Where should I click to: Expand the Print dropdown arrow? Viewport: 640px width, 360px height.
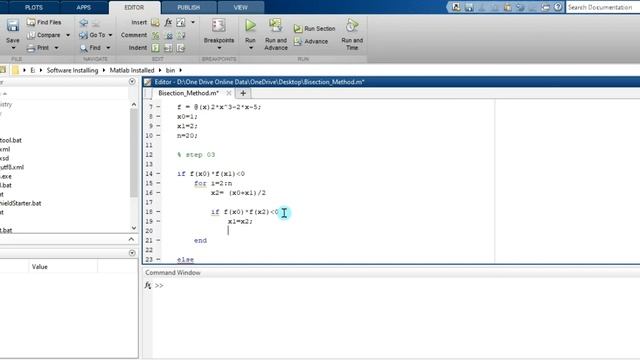coord(56,48)
